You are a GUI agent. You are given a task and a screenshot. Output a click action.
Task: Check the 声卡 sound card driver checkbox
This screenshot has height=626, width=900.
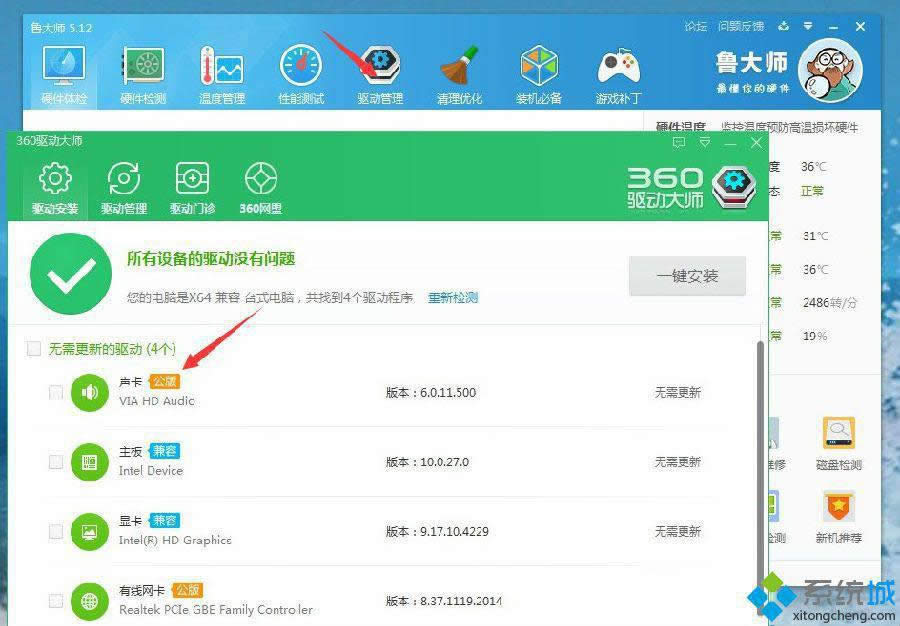coord(56,392)
